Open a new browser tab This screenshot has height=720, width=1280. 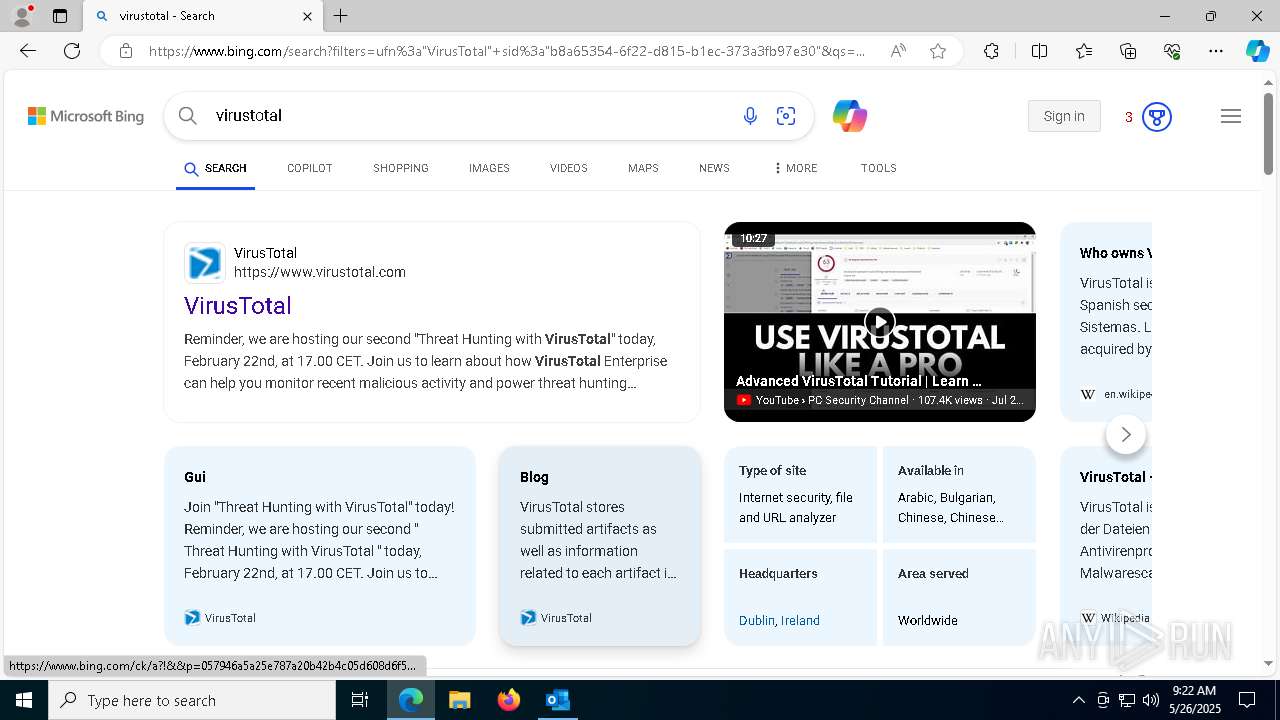point(341,16)
